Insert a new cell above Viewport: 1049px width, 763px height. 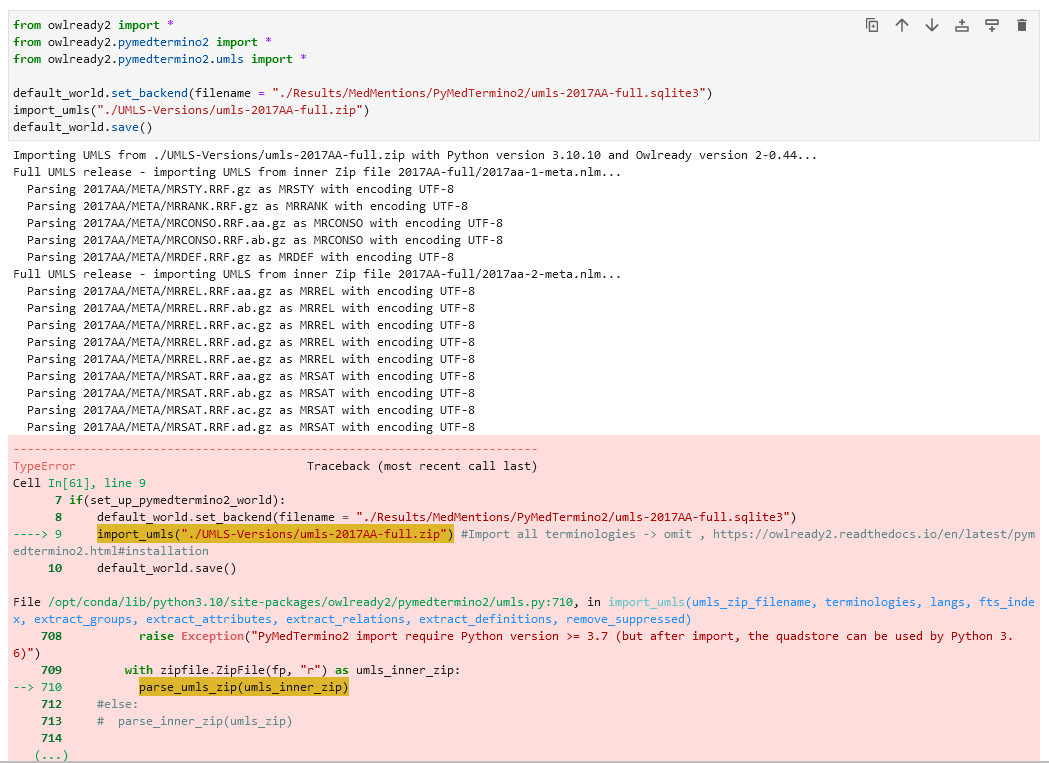[x=962, y=25]
